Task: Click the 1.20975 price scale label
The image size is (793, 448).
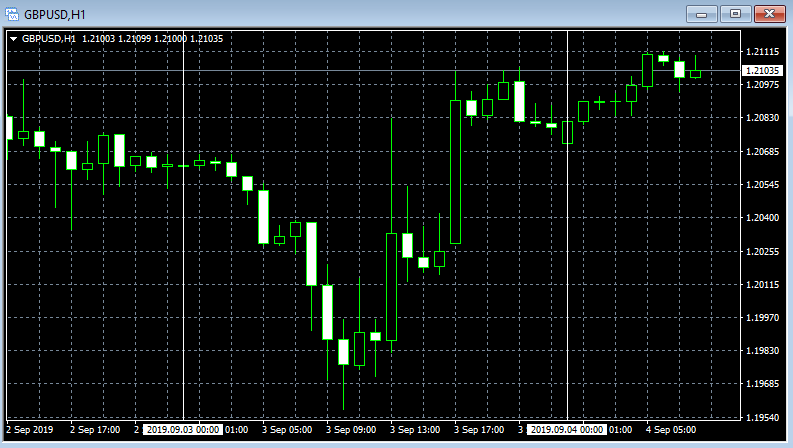Action: click(763, 84)
